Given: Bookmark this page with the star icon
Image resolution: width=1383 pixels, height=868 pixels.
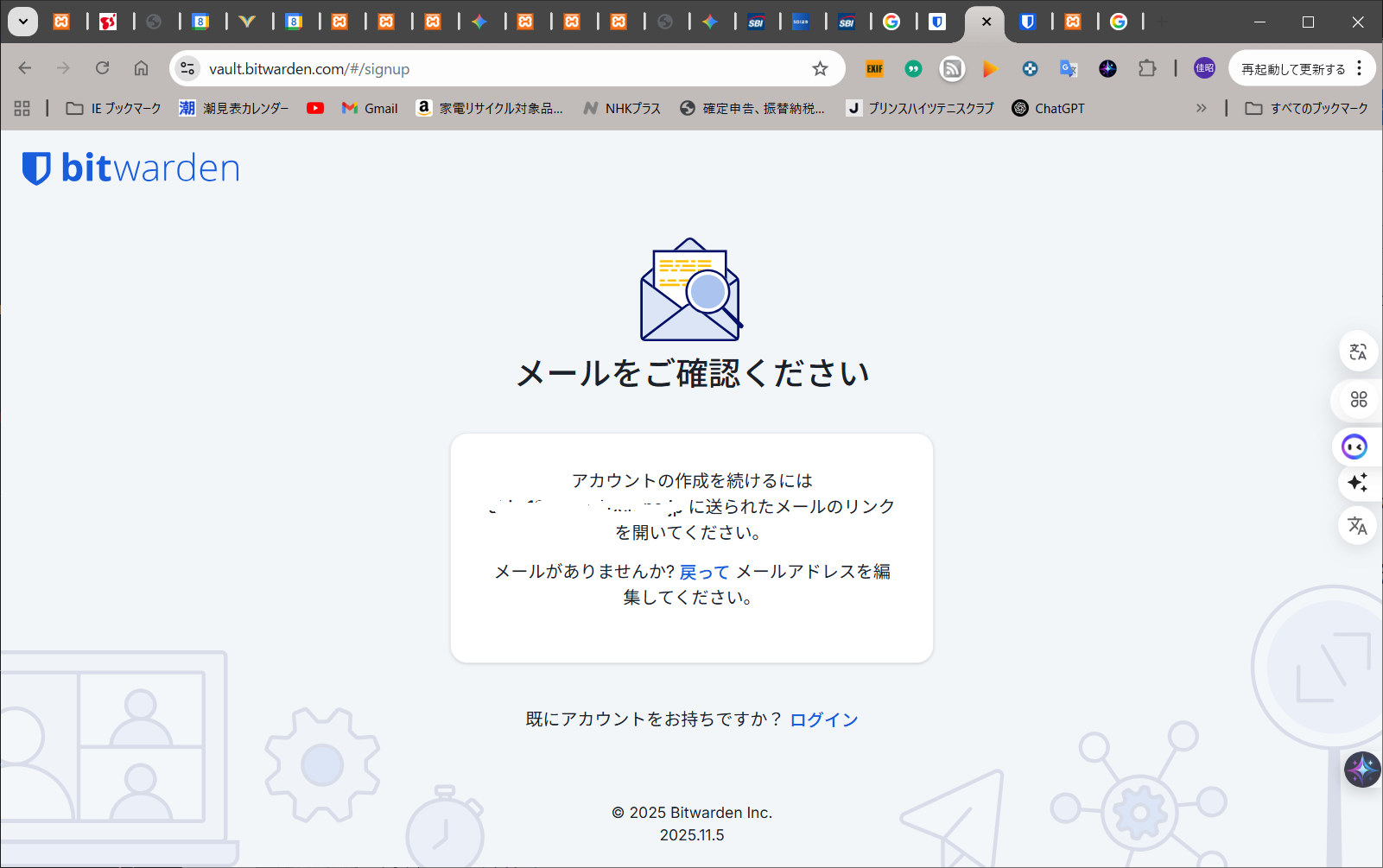Looking at the screenshot, I should (x=820, y=68).
